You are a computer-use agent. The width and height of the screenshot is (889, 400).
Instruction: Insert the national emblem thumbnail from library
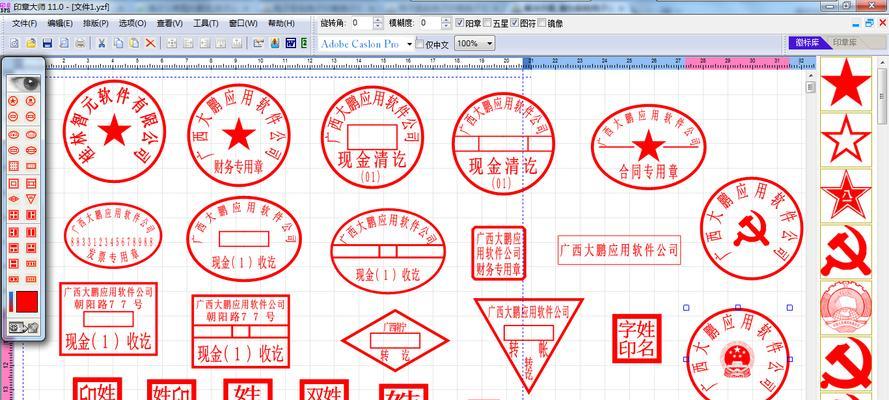(845, 307)
